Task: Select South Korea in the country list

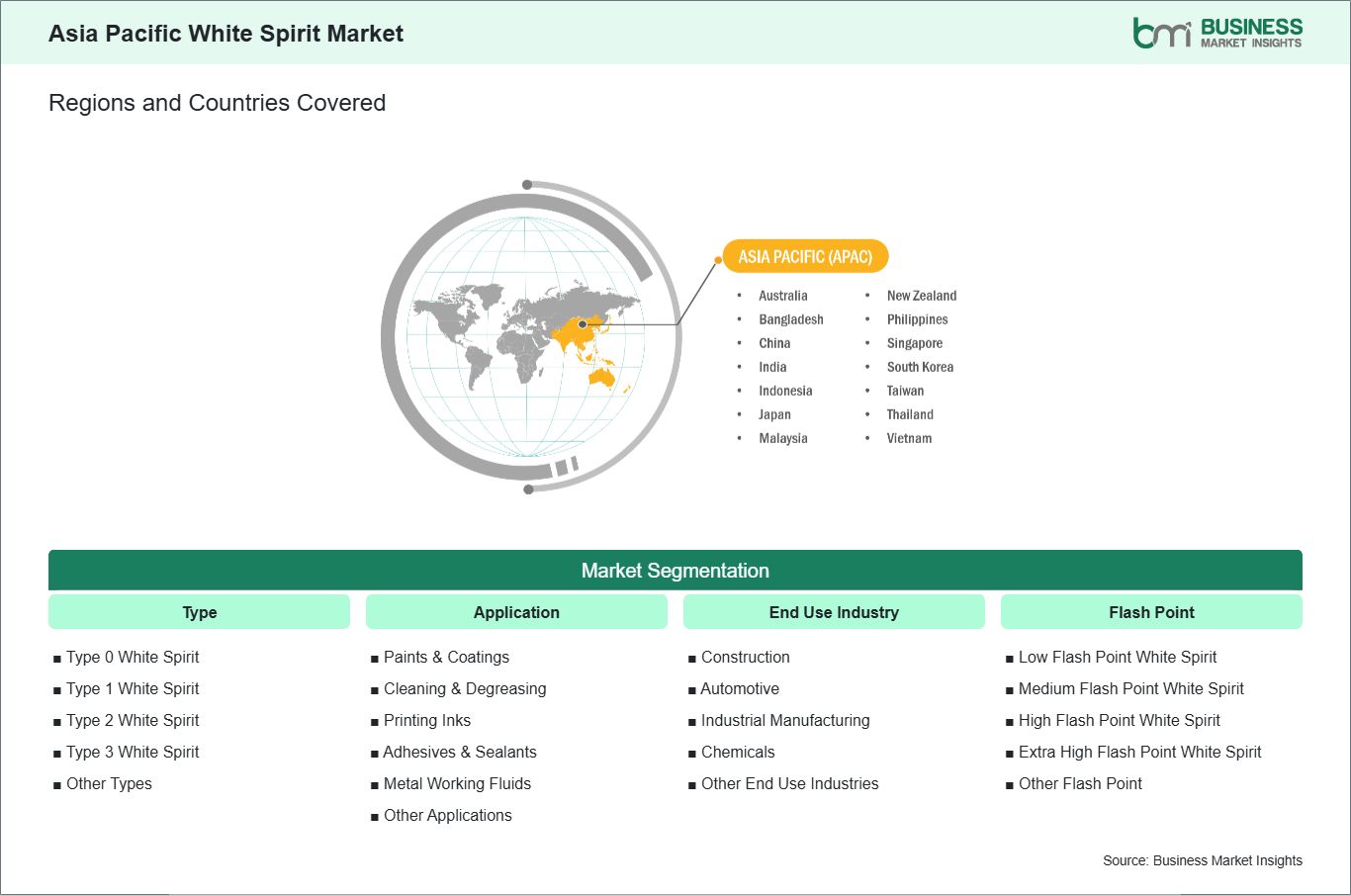Action: [920, 367]
